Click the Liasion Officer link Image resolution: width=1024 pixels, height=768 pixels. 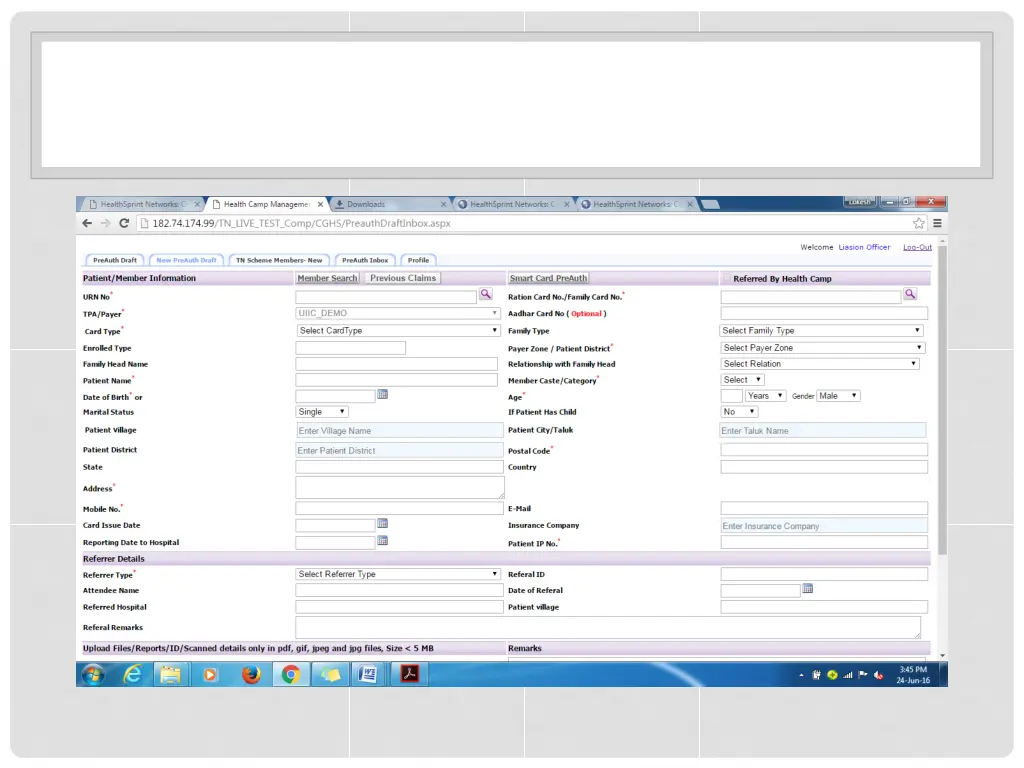[x=864, y=247]
